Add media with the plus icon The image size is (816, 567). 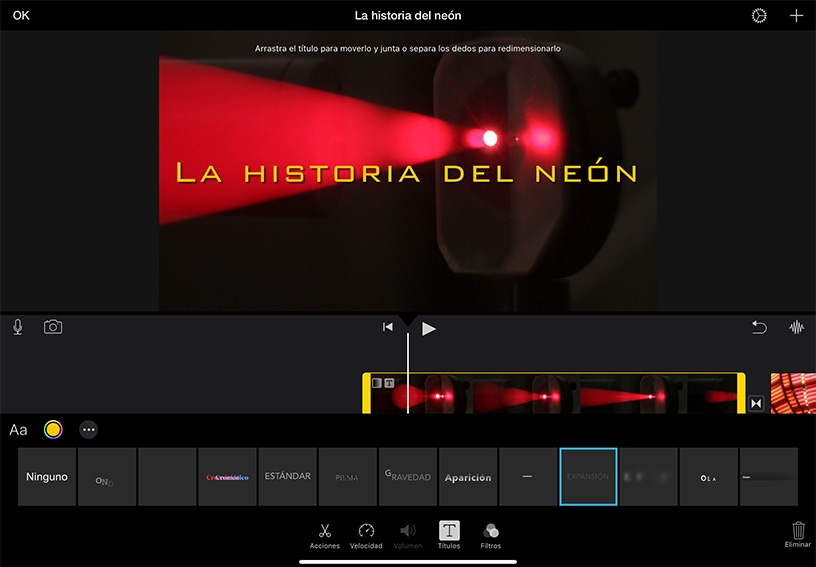tap(796, 16)
